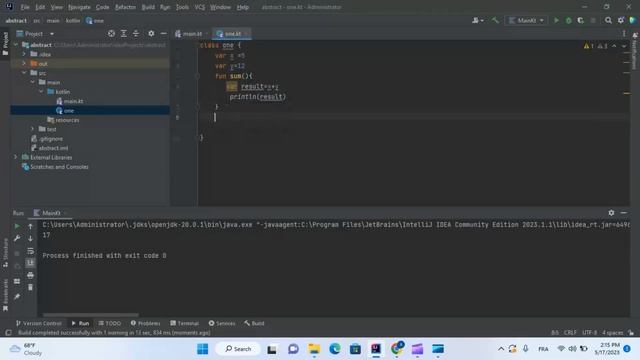Open Version Control tool window
Viewport: 640px width, 360px height.
(38, 323)
